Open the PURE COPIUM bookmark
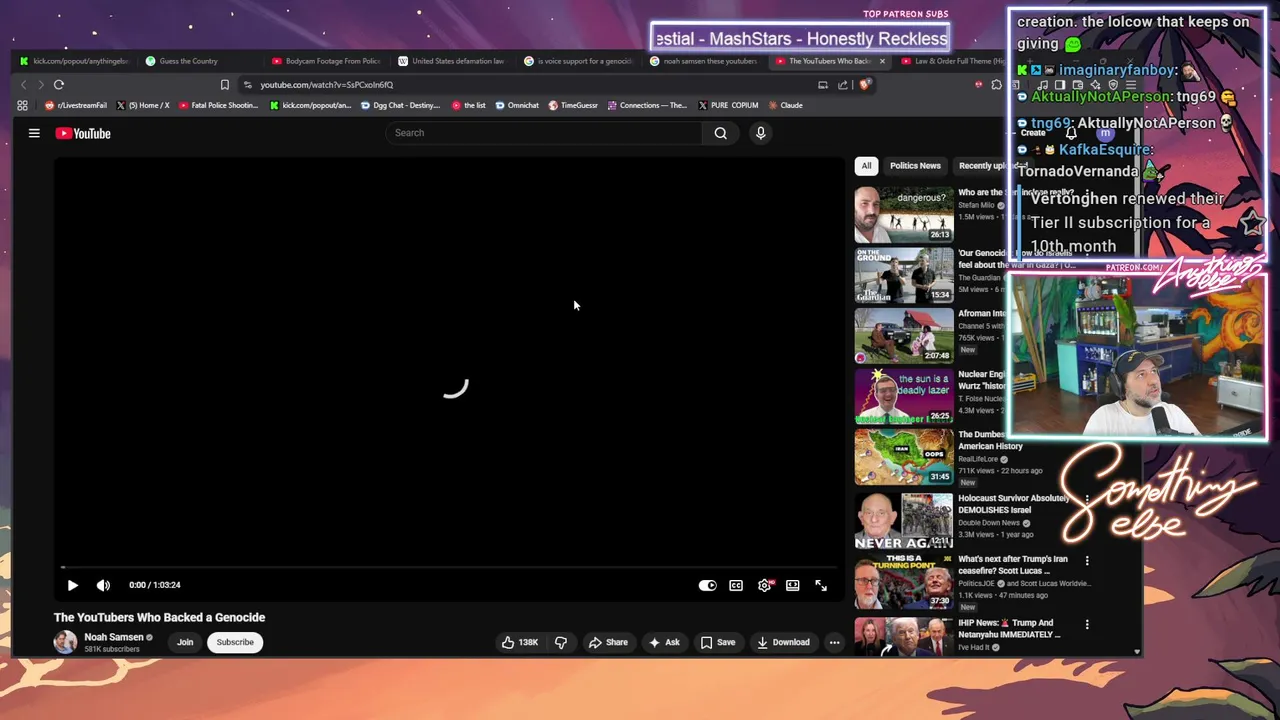This screenshot has width=1280, height=720. [727, 105]
